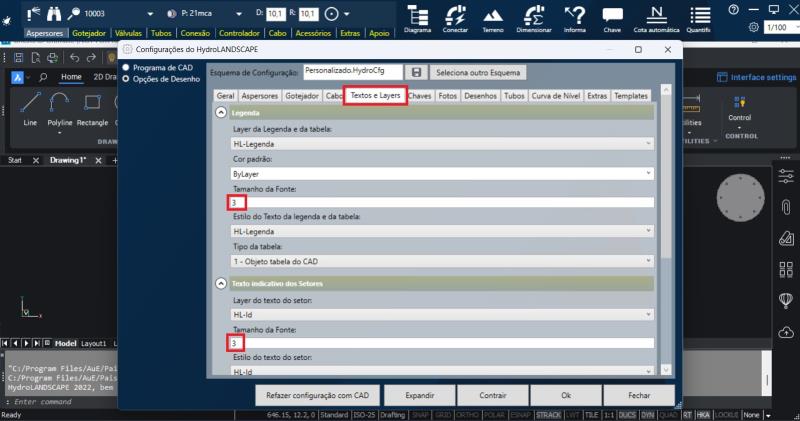Click the Dimensionar icon
The width and height of the screenshot is (800, 421).
(x=534, y=16)
